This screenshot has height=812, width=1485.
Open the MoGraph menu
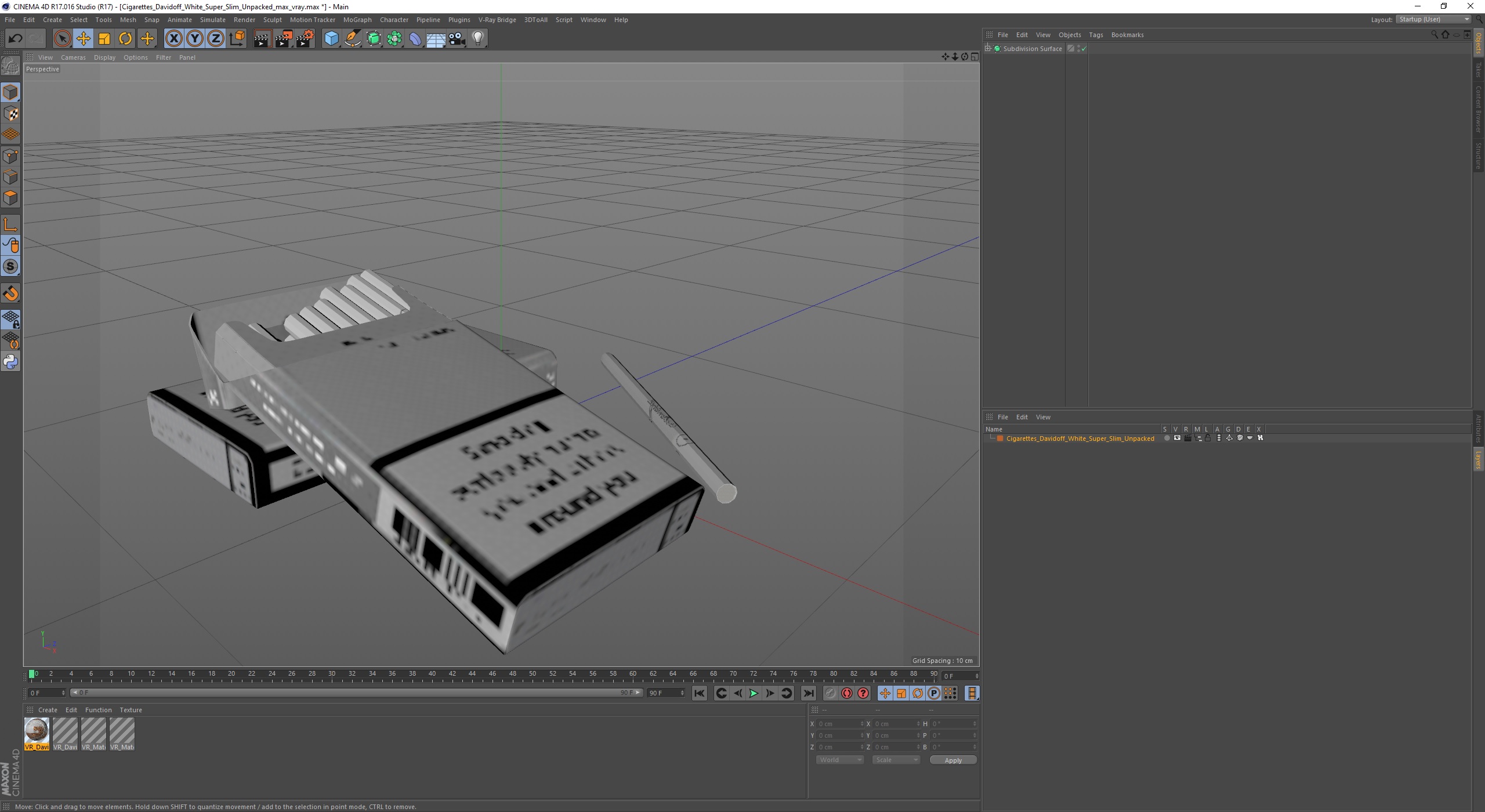click(357, 20)
